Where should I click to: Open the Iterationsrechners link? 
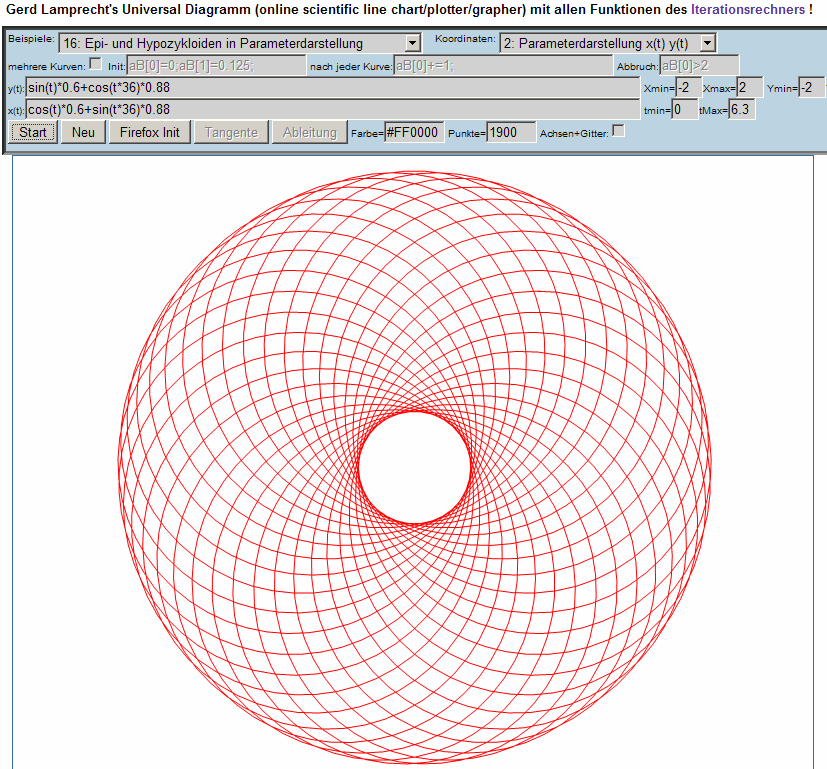748,9
